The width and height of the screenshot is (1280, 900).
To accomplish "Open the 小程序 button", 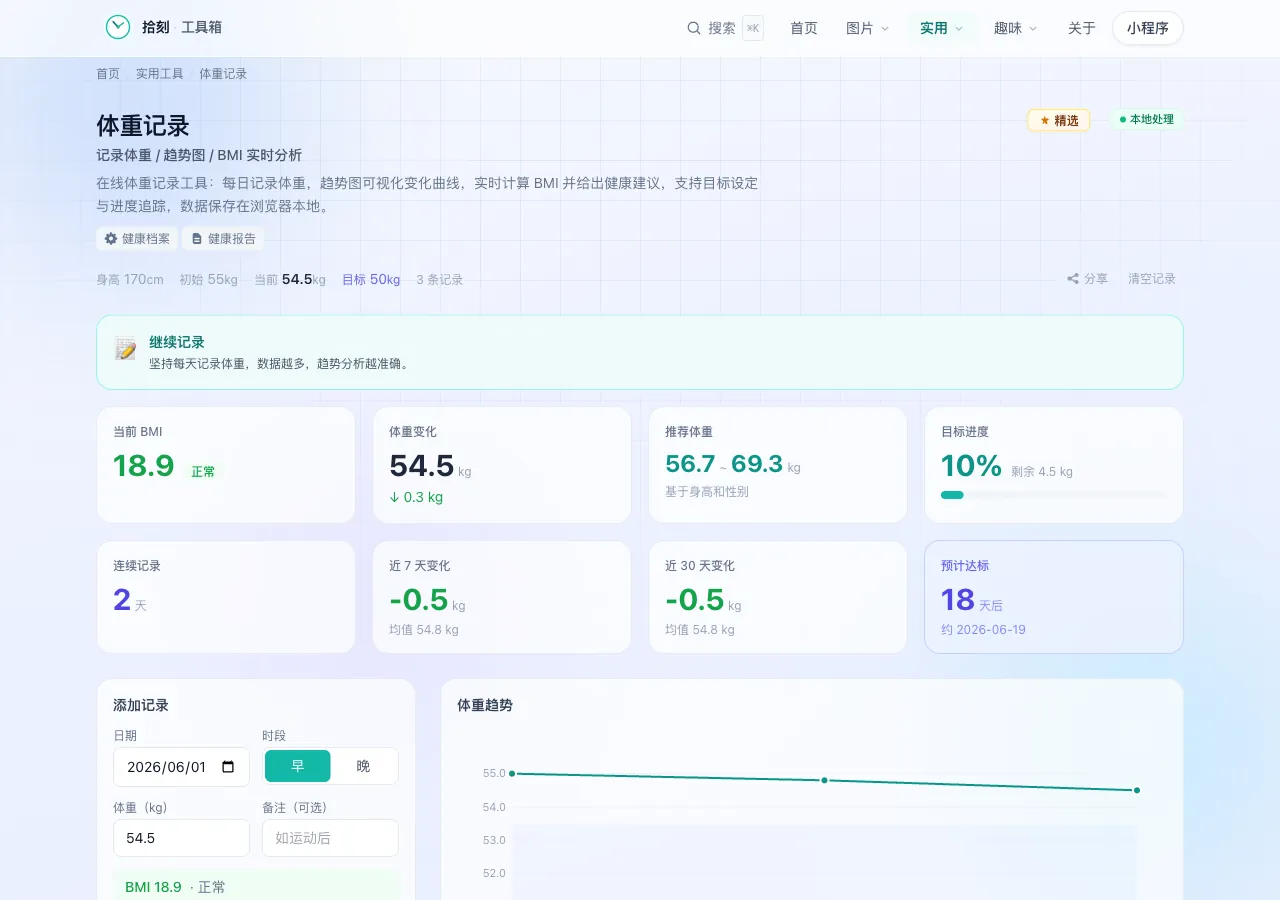I will (x=1148, y=28).
